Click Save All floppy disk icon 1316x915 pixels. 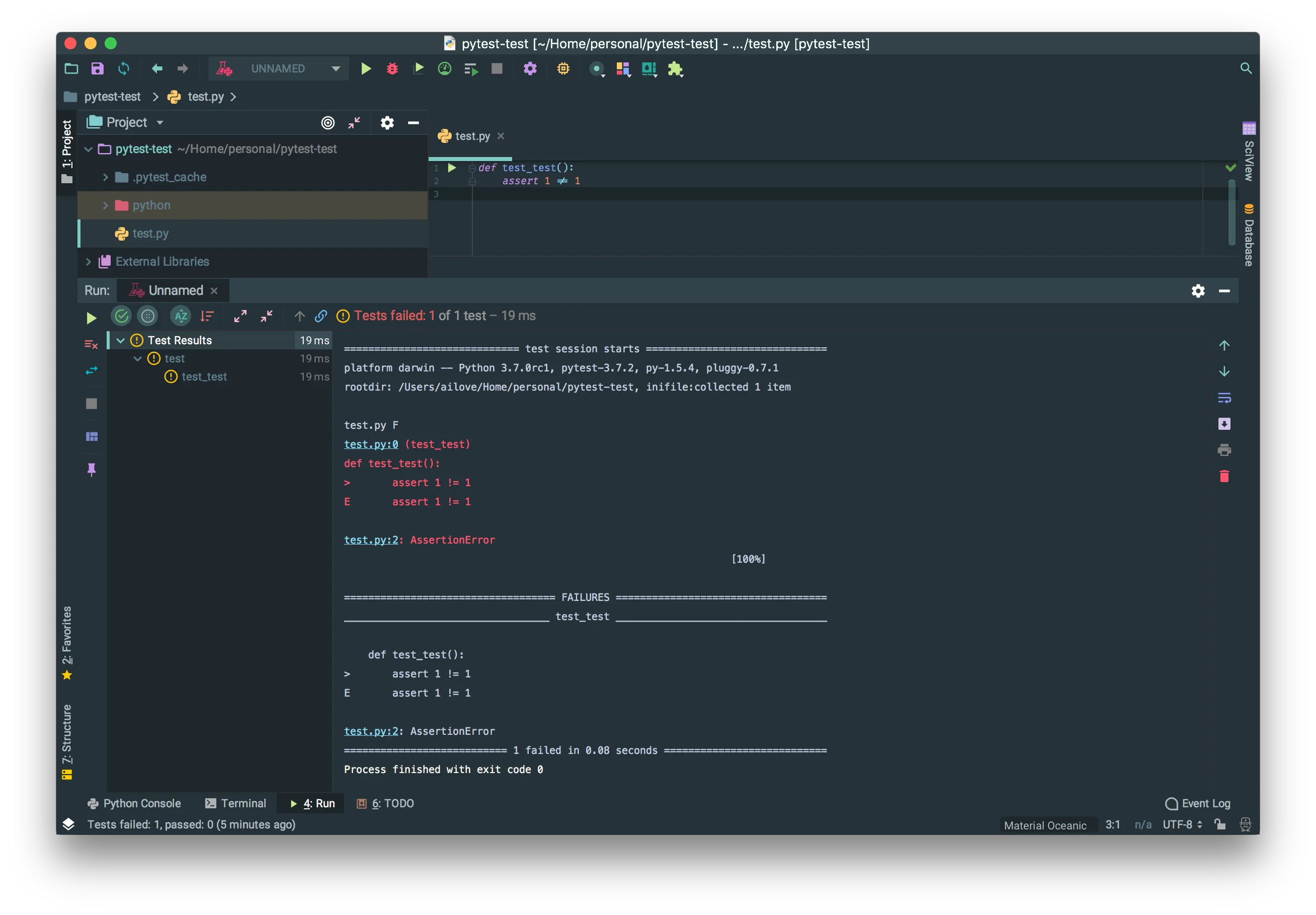(98, 69)
